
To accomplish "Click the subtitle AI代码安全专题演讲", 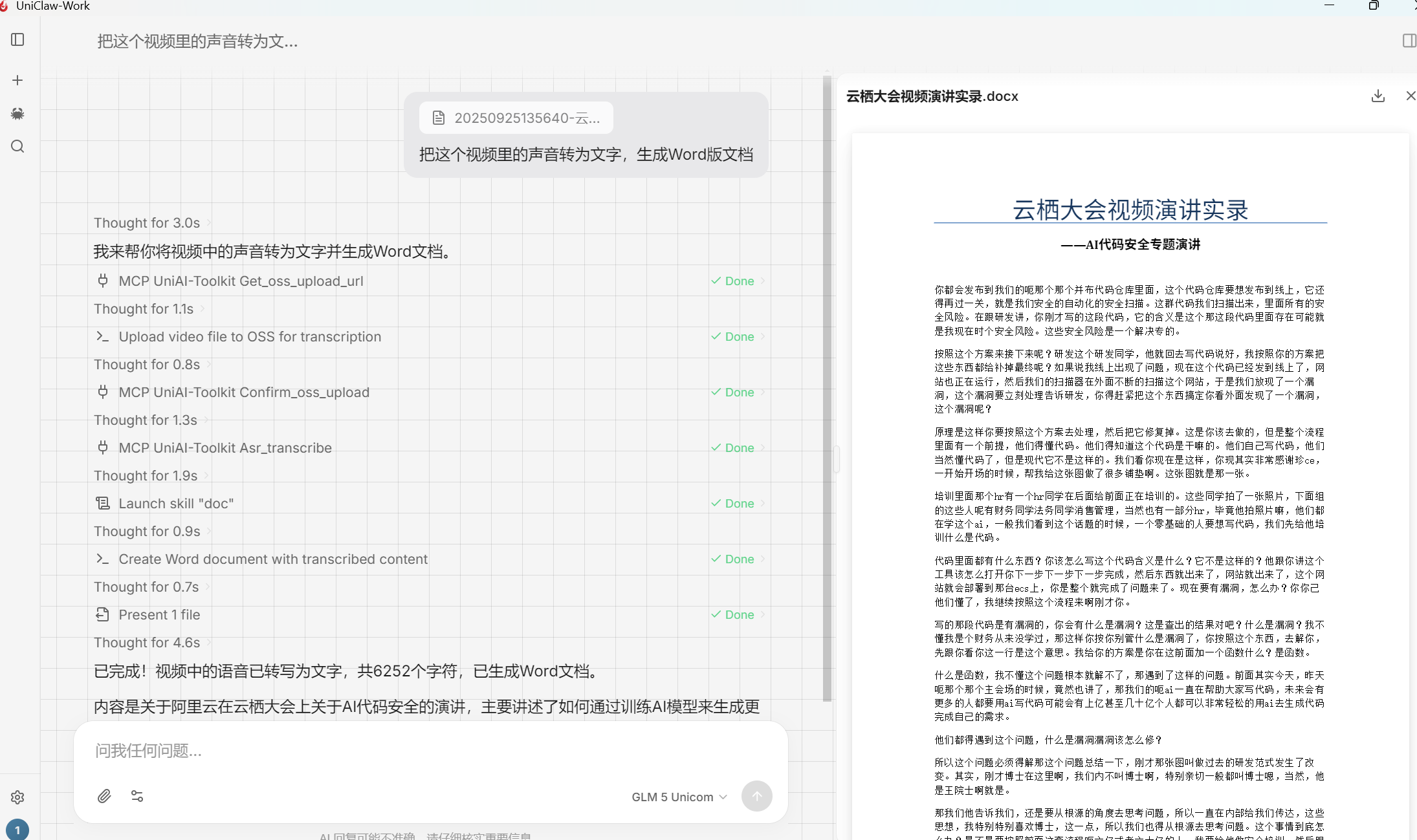I will [1130, 244].
